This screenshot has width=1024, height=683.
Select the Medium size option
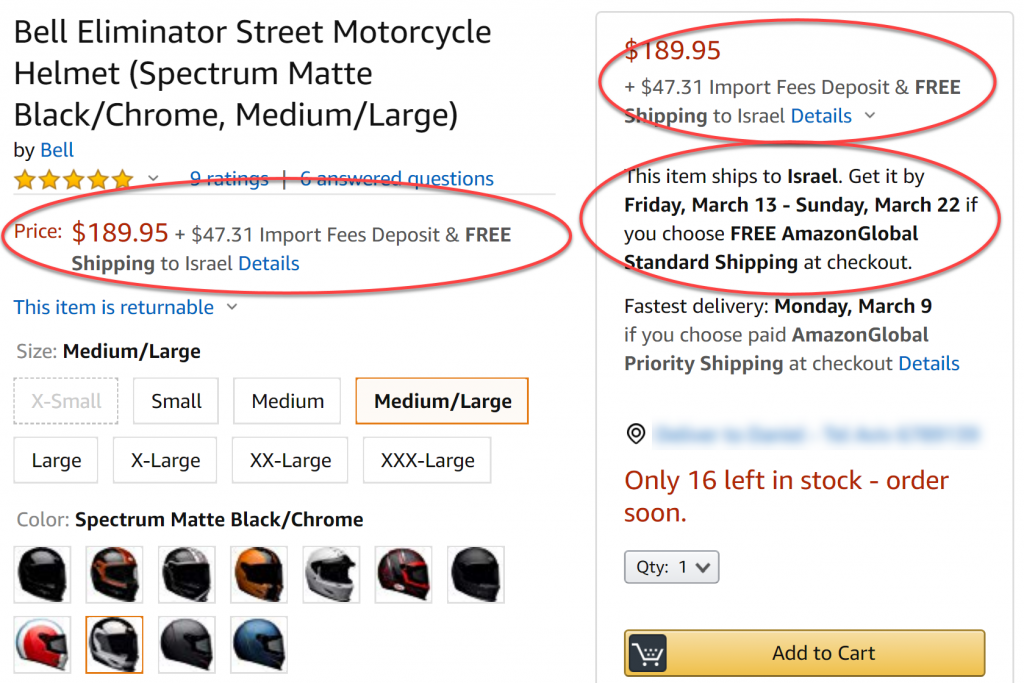(288, 401)
